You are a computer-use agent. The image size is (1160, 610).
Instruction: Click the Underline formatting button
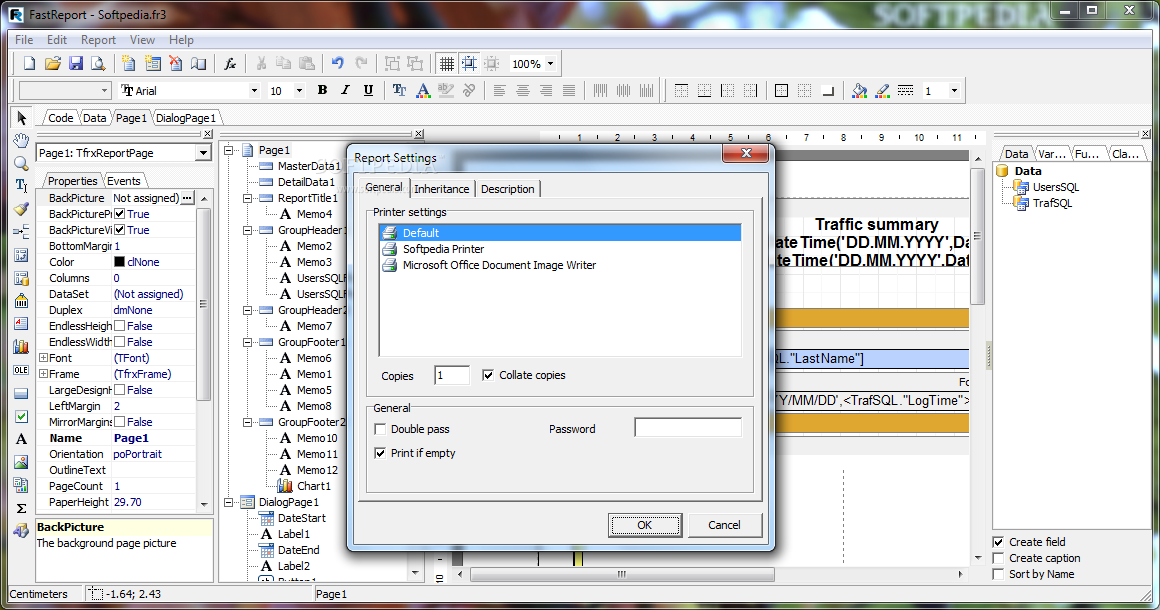click(368, 90)
